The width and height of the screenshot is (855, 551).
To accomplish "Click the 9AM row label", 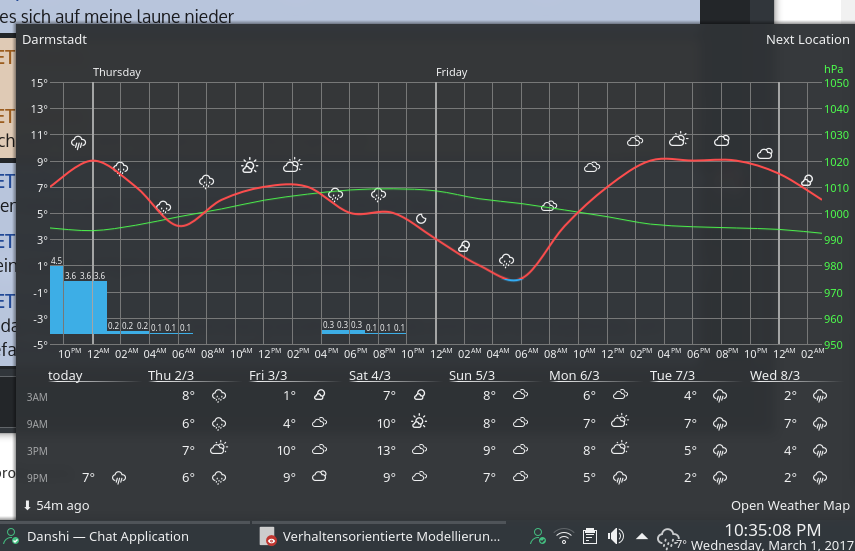I will pos(37,424).
